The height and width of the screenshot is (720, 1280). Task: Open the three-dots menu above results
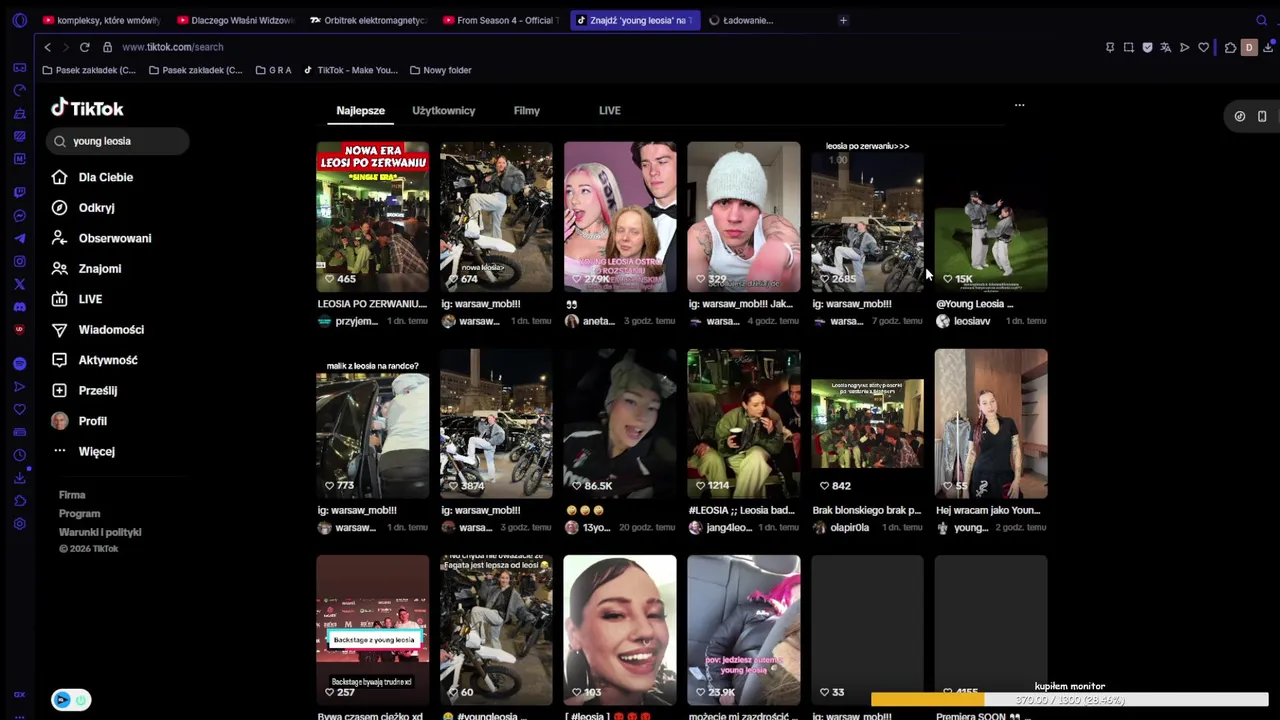(1019, 105)
